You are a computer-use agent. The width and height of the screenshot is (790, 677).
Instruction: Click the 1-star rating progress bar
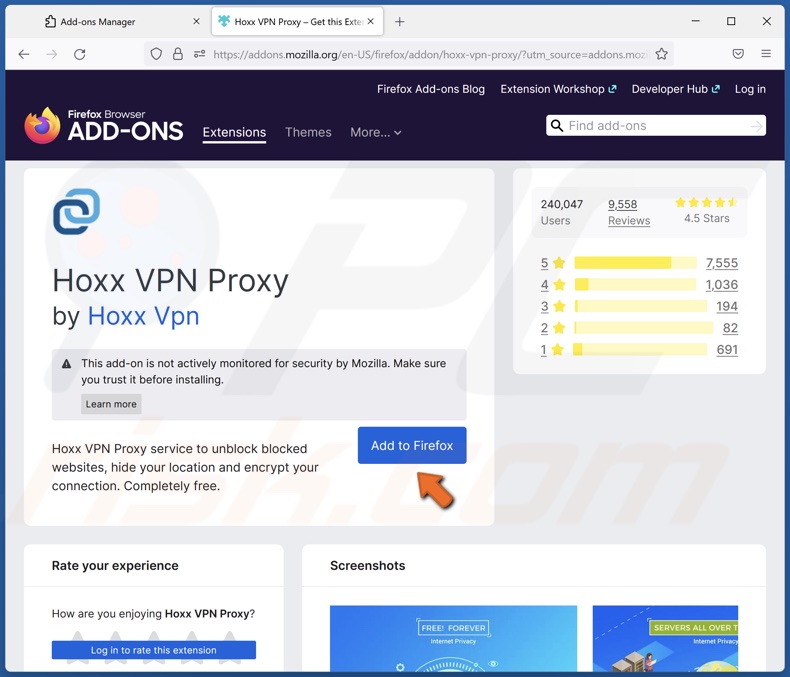coord(640,350)
